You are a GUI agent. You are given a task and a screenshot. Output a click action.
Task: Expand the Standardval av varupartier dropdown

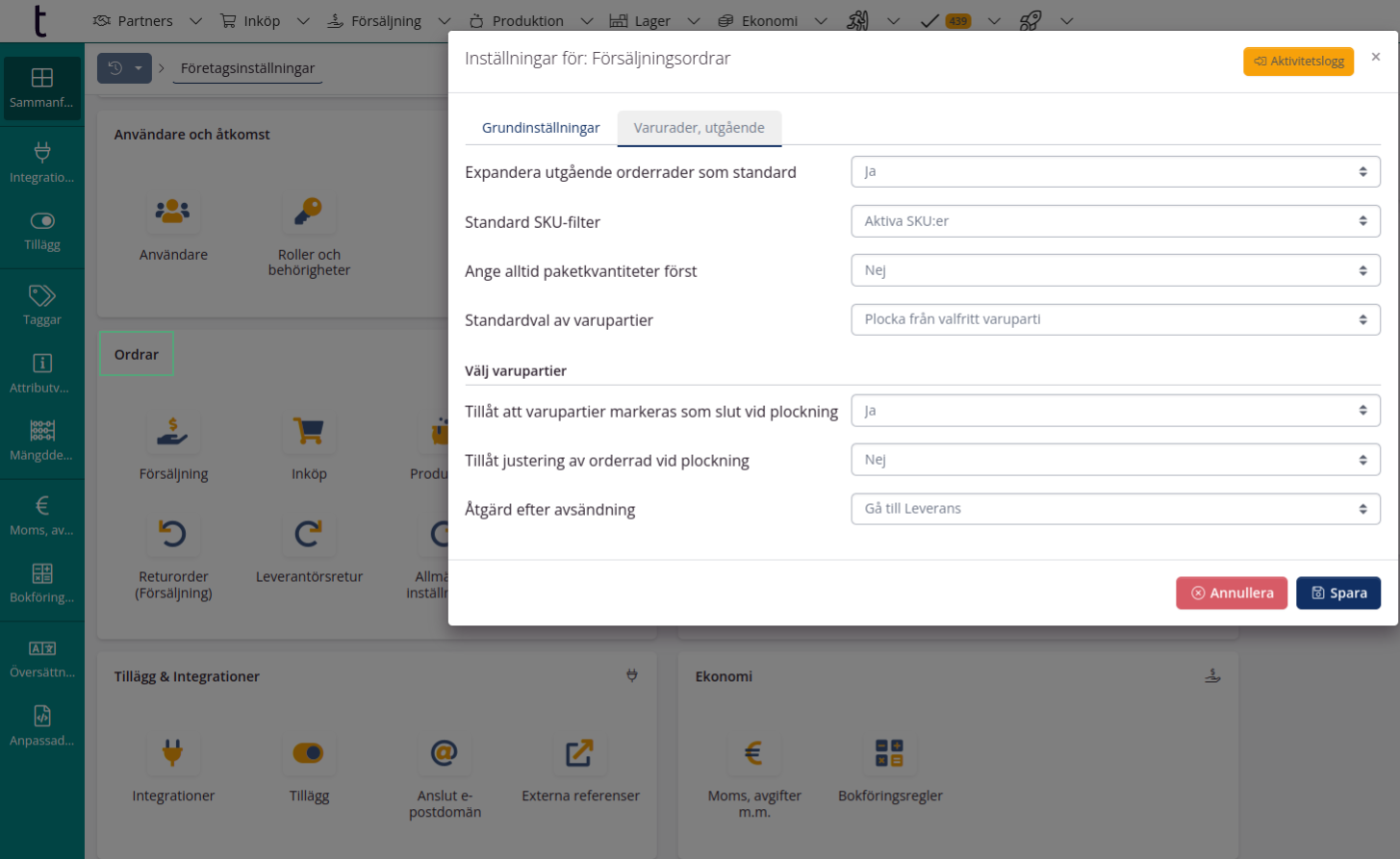[x=1115, y=319]
